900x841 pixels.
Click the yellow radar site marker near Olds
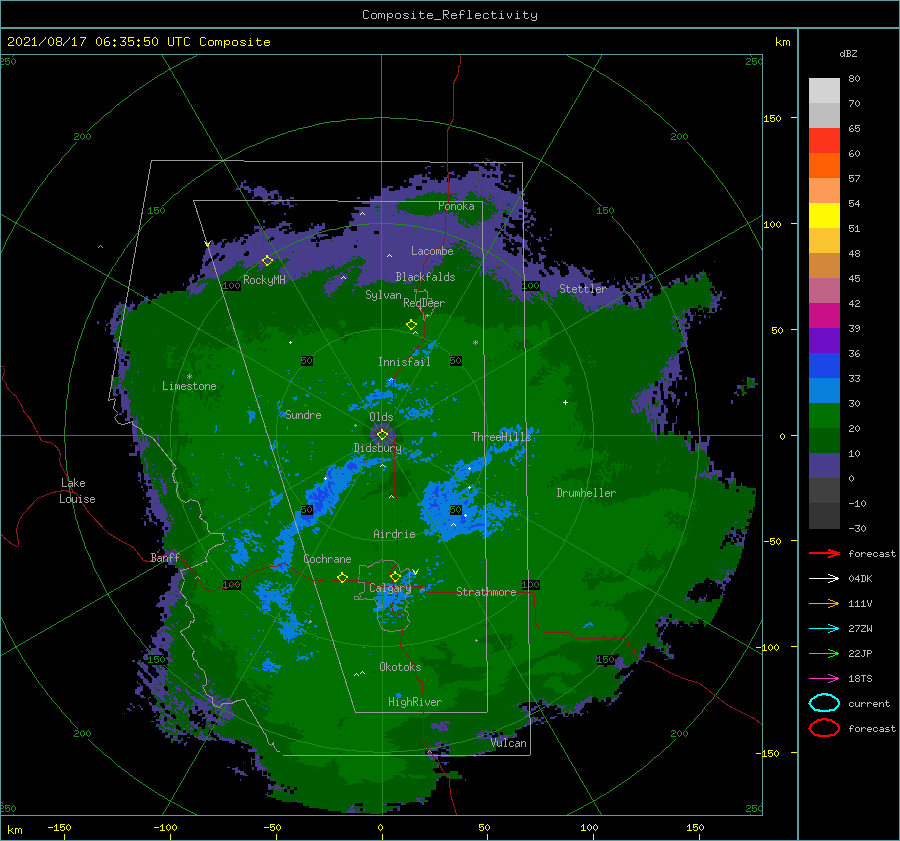(382, 435)
